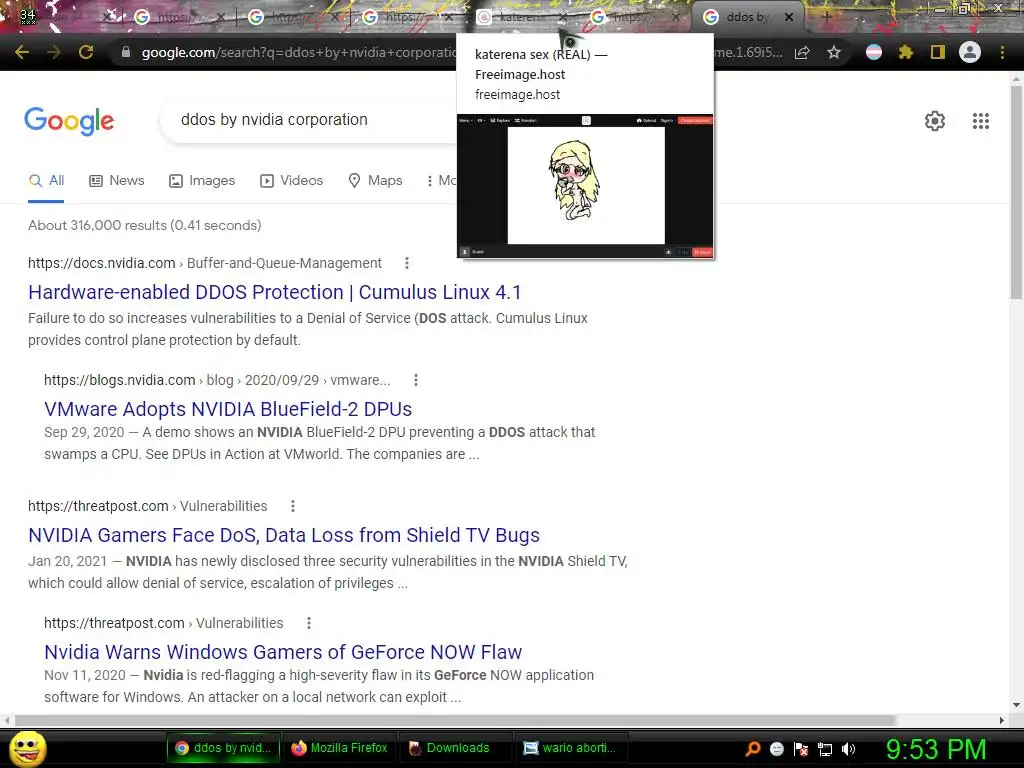Click the horizontal page scrollbar thumb
This screenshot has height=768, width=1024.
click(x=455, y=720)
